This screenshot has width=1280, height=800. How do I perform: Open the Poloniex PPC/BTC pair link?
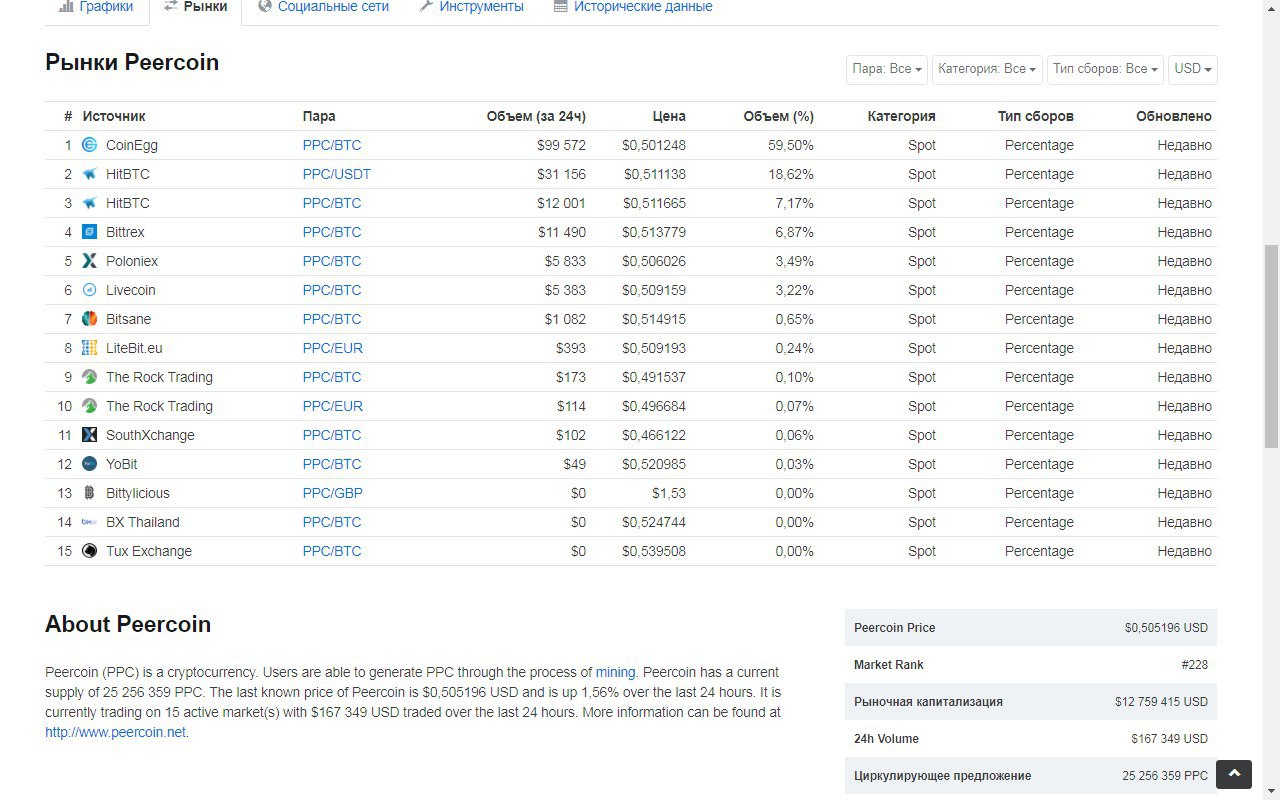[x=332, y=261]
